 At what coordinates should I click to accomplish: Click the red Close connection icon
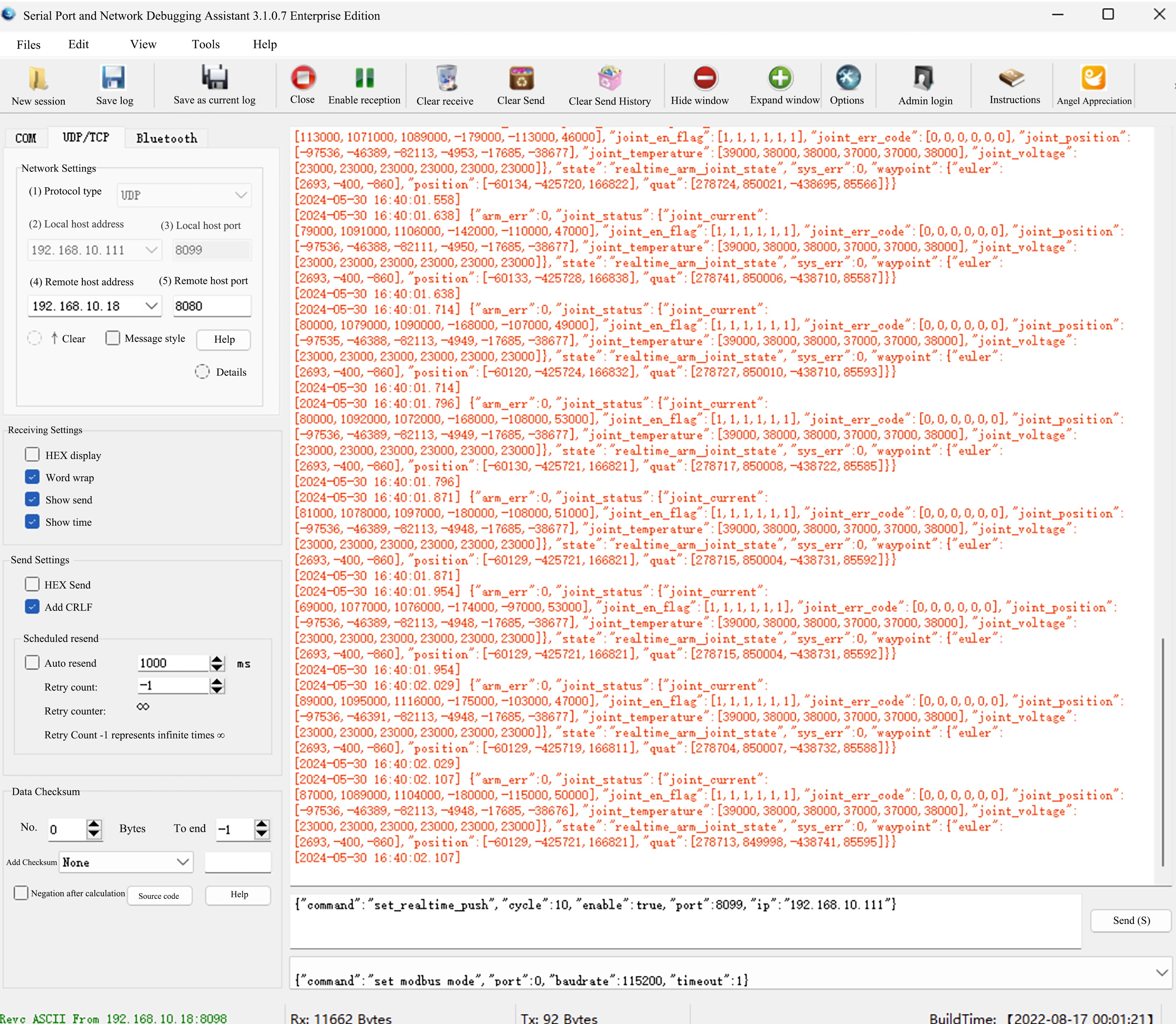click(303, 78)
